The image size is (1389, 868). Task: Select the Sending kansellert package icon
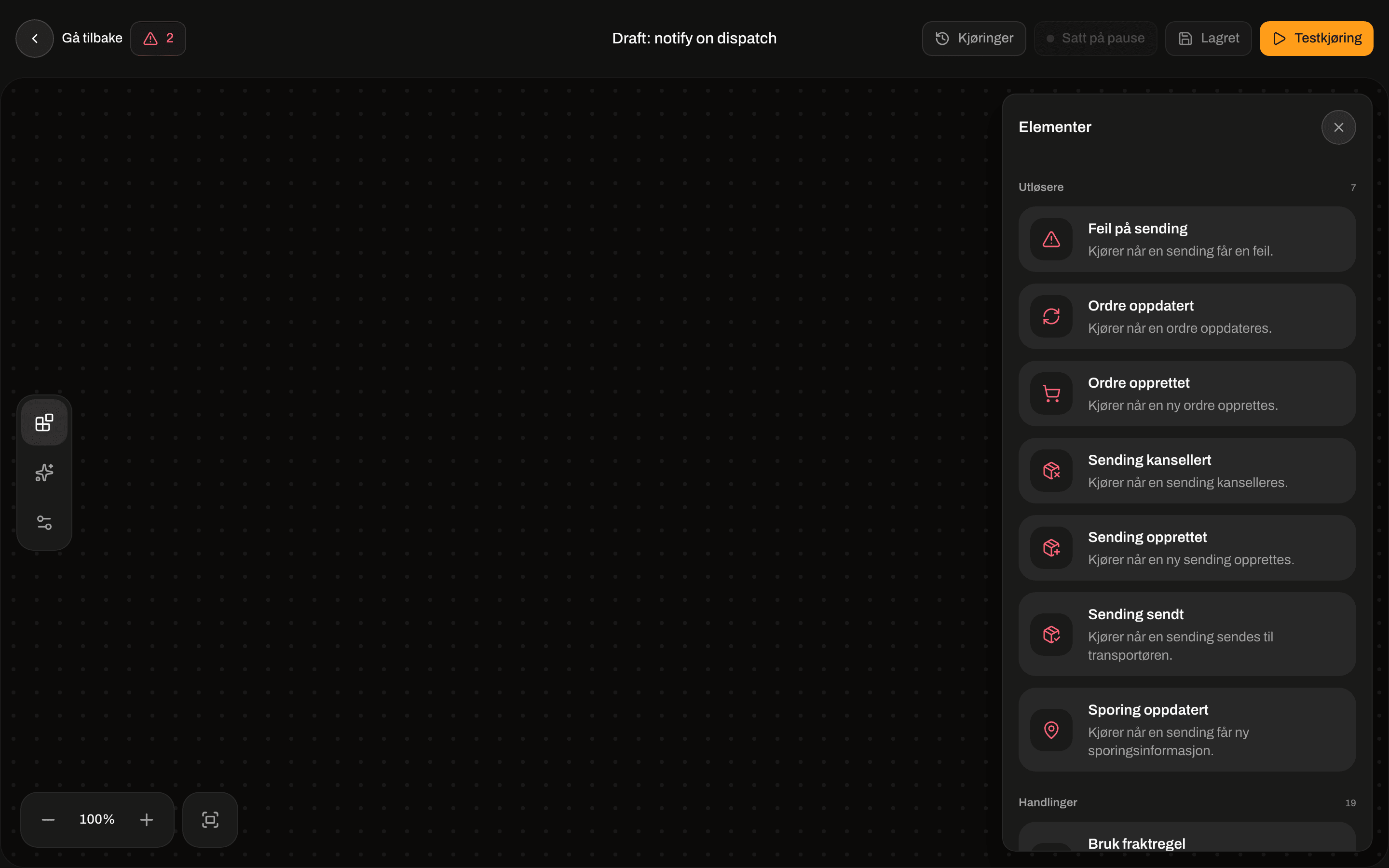(1051, 471)
